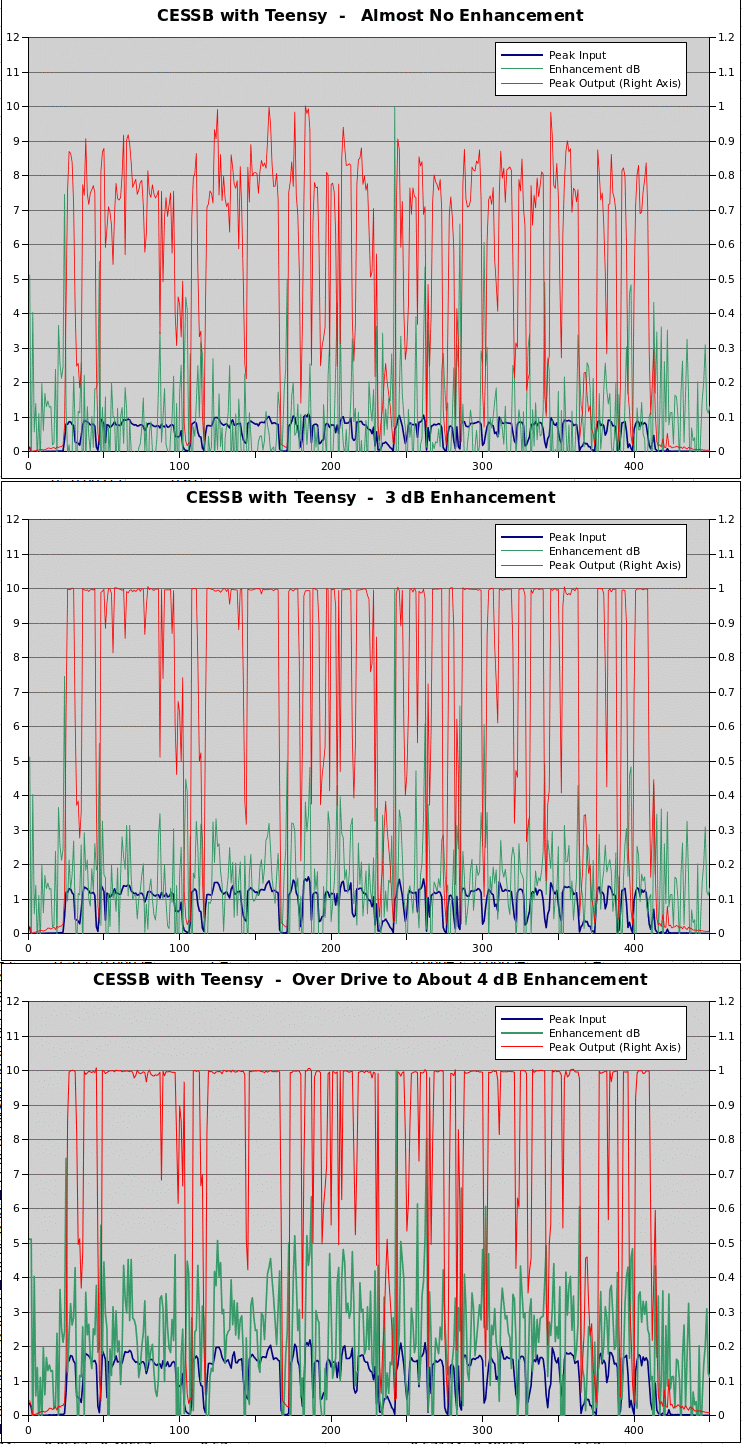Click x-axis value '200' of the Over Drive chart

click(331, 1430)
